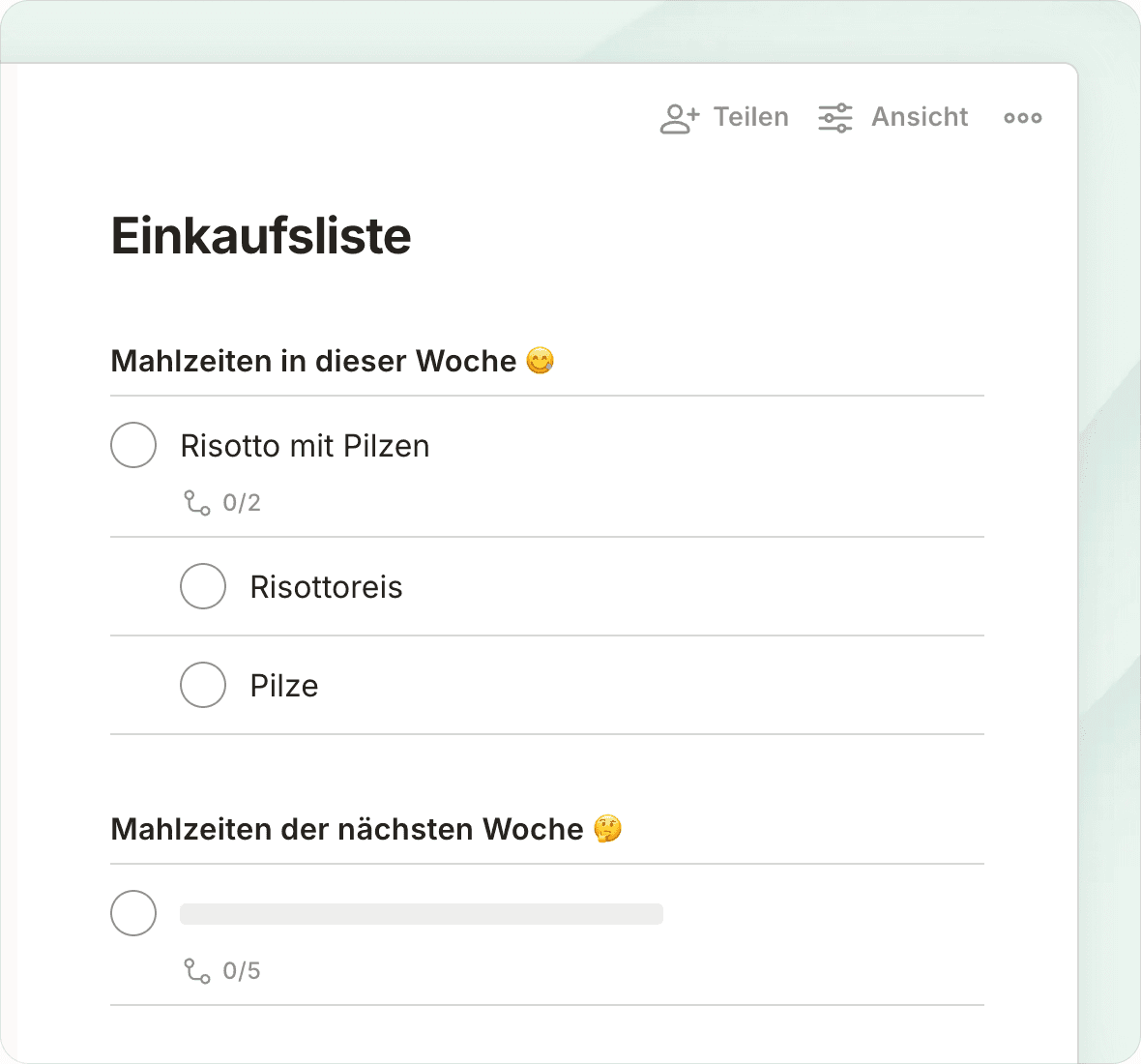Click the Einkaufsliste project title
Screen dimensions: 1141x1064
(x=261, y=236)
